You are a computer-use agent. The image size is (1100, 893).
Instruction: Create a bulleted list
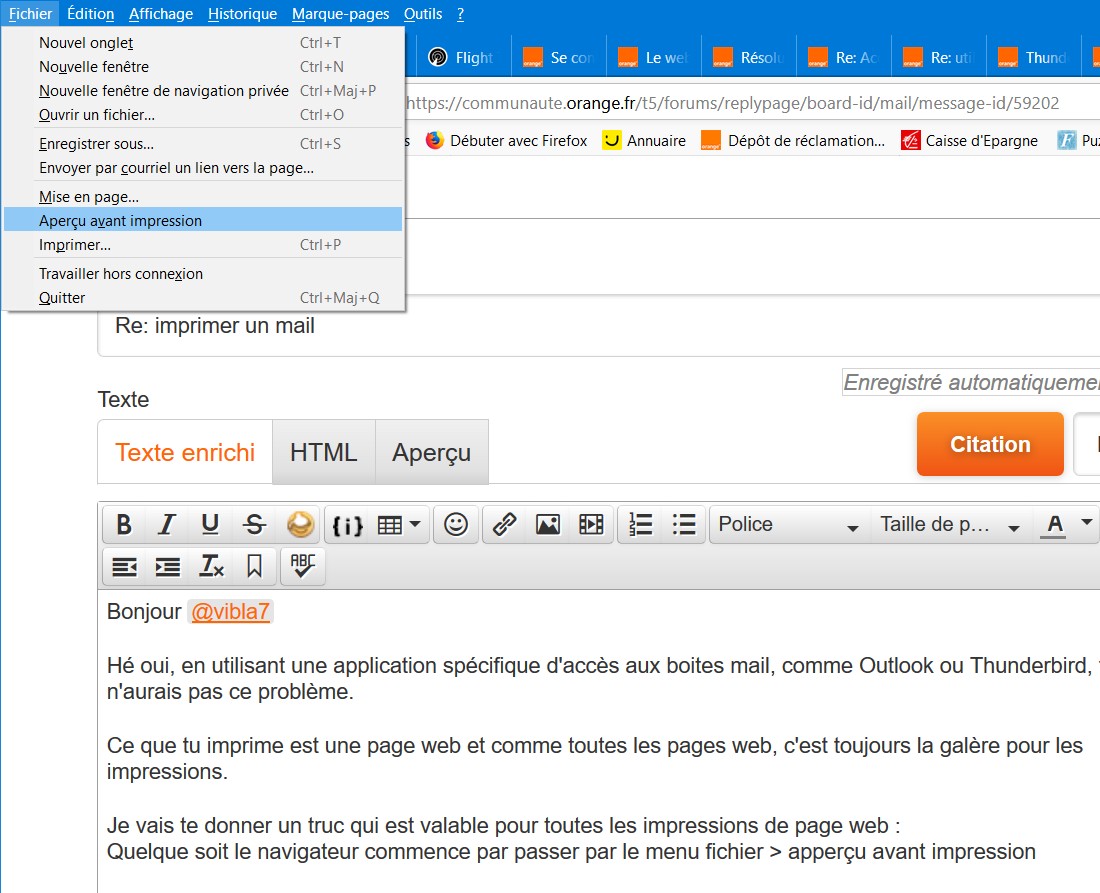click(x=683, y=525)
